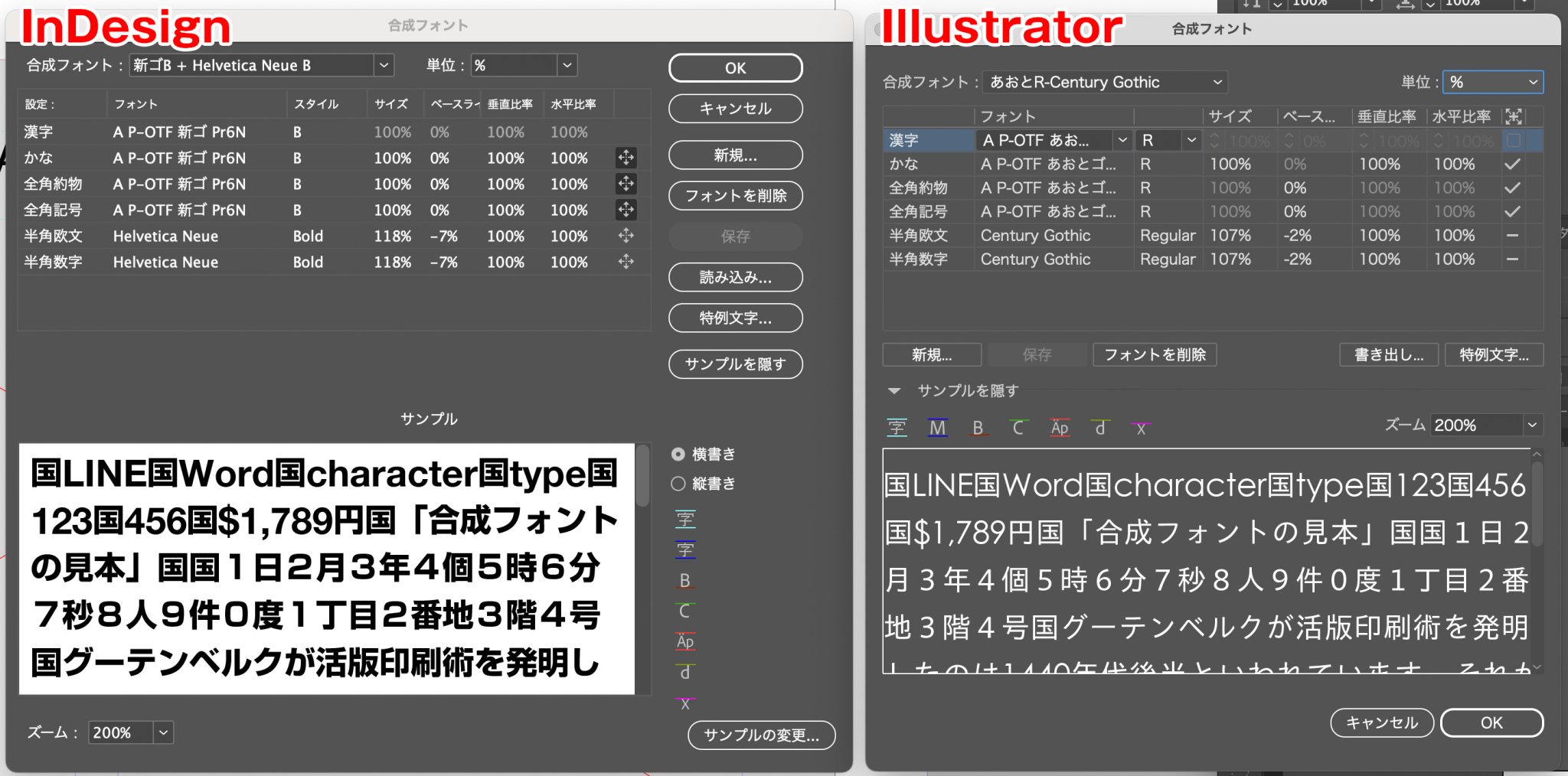1568x776 pixels.
Task: Toggle the yellow d guide icon in Illustrator sample
Action: pos(1100,427)
